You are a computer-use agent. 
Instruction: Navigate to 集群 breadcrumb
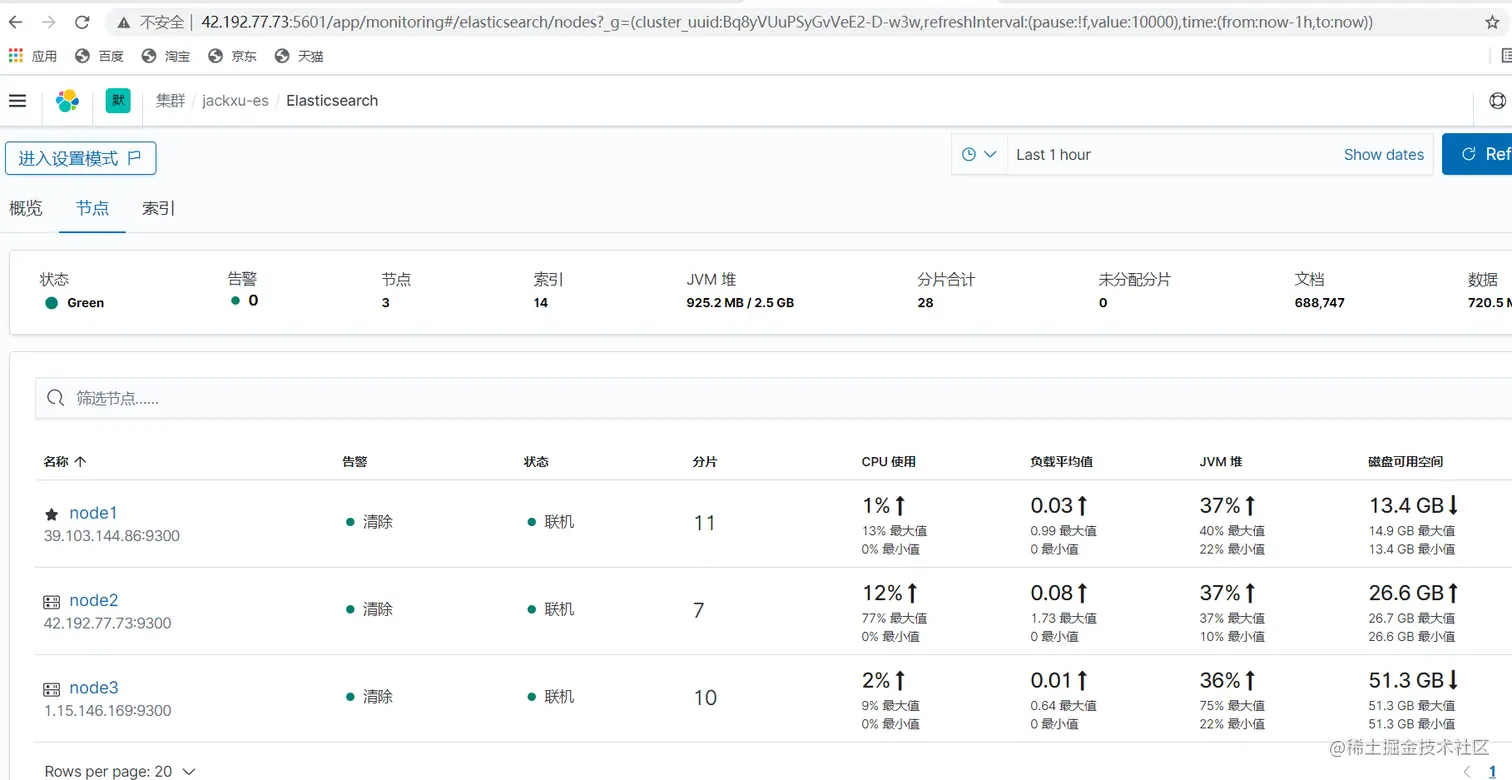[170, 100]
